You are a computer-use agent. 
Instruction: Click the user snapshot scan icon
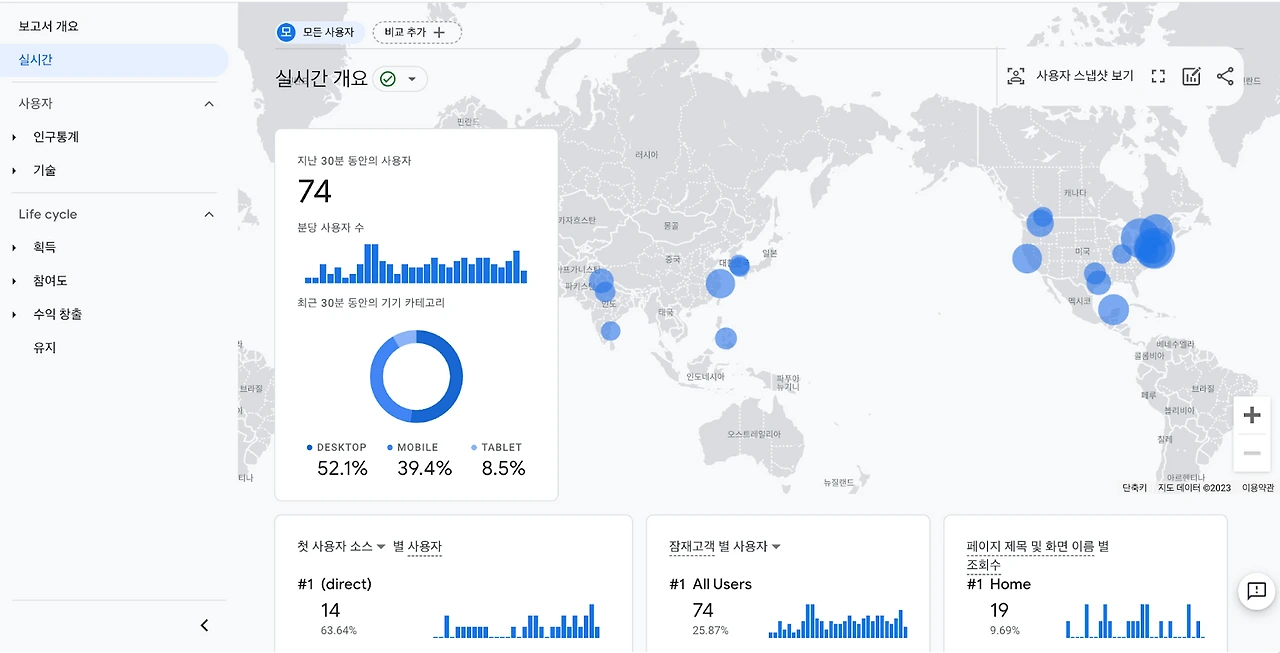[x=1016, y=76]
